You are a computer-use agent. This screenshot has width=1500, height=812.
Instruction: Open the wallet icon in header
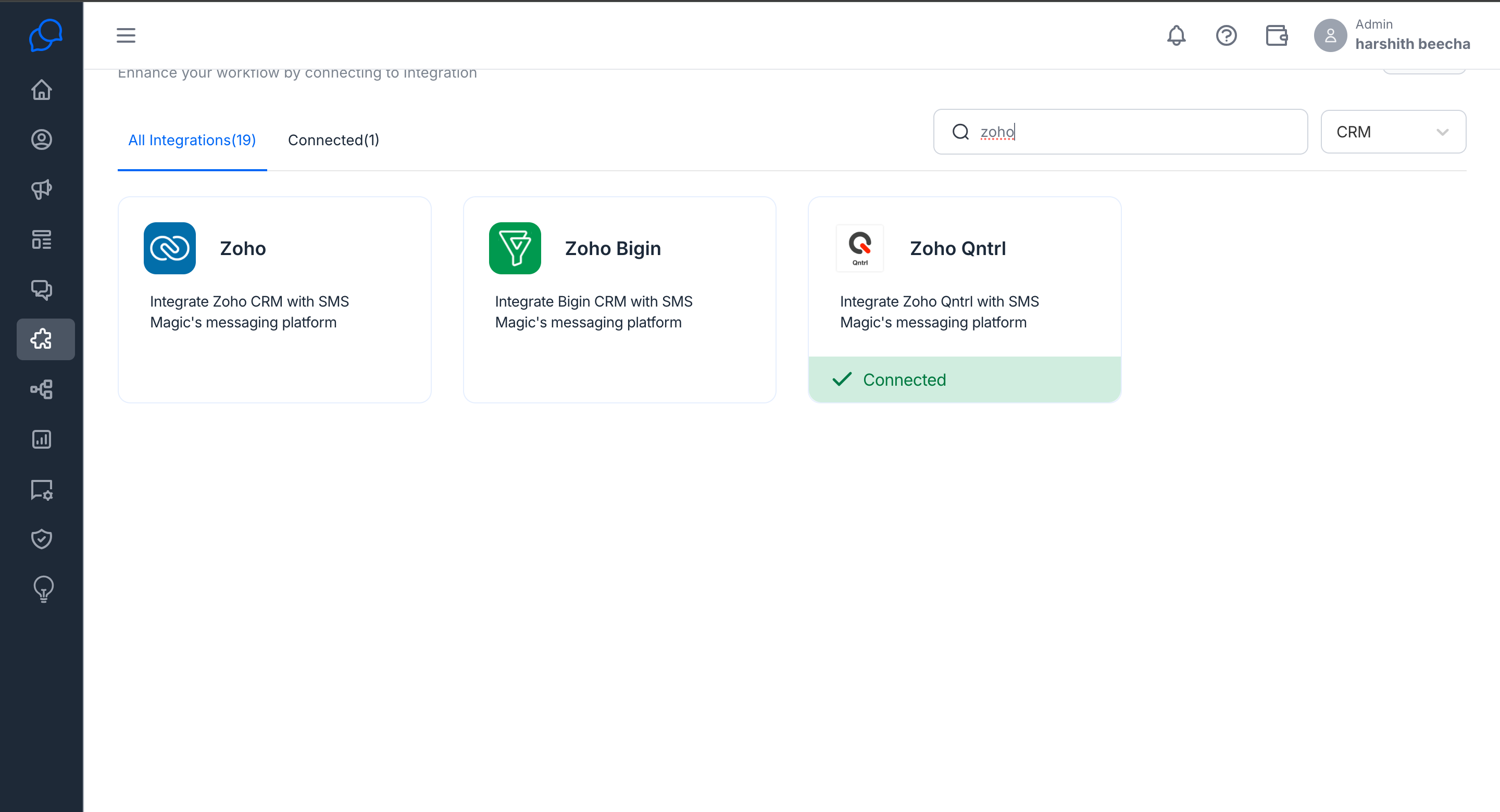pyautogui.click(x=1277, y=35)
